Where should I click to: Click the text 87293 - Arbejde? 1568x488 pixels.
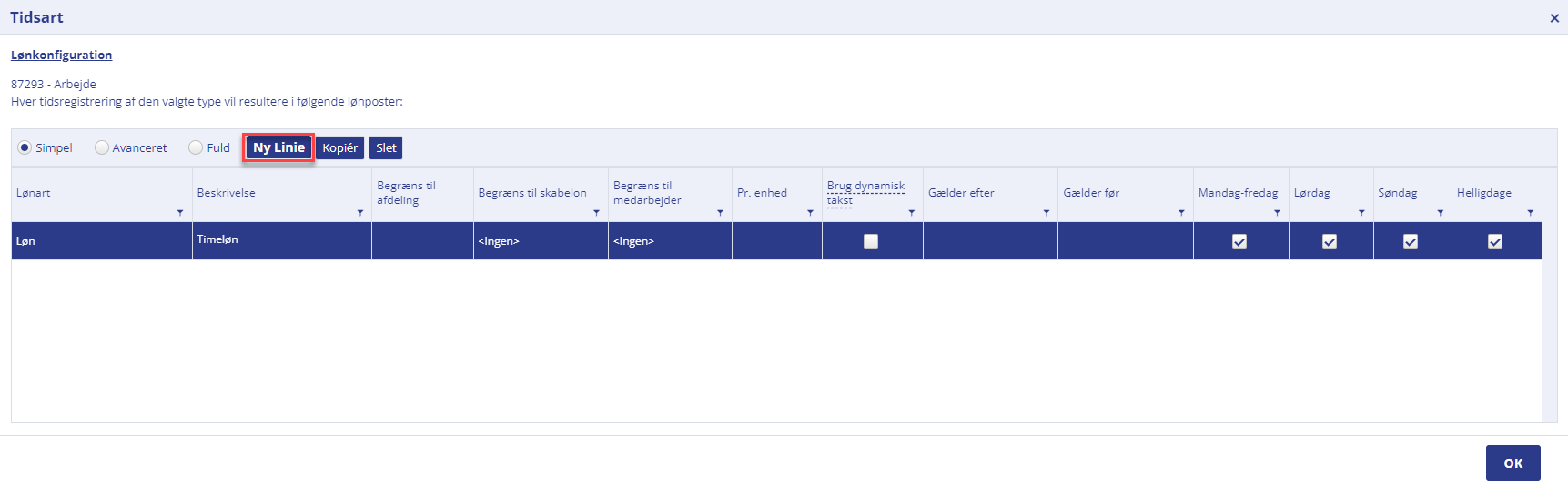pos(54,84)
